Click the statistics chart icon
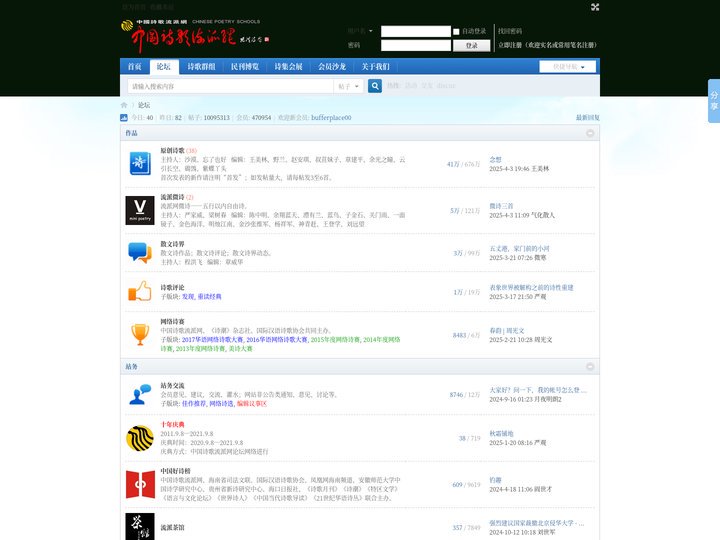Image resolution: width=720 pixels, height=540 pixels. (x=124, y=118)
